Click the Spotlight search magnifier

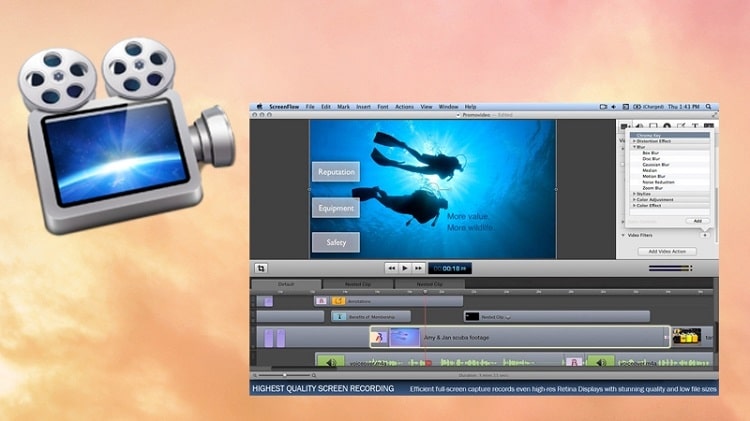click(x=708, y=107)
